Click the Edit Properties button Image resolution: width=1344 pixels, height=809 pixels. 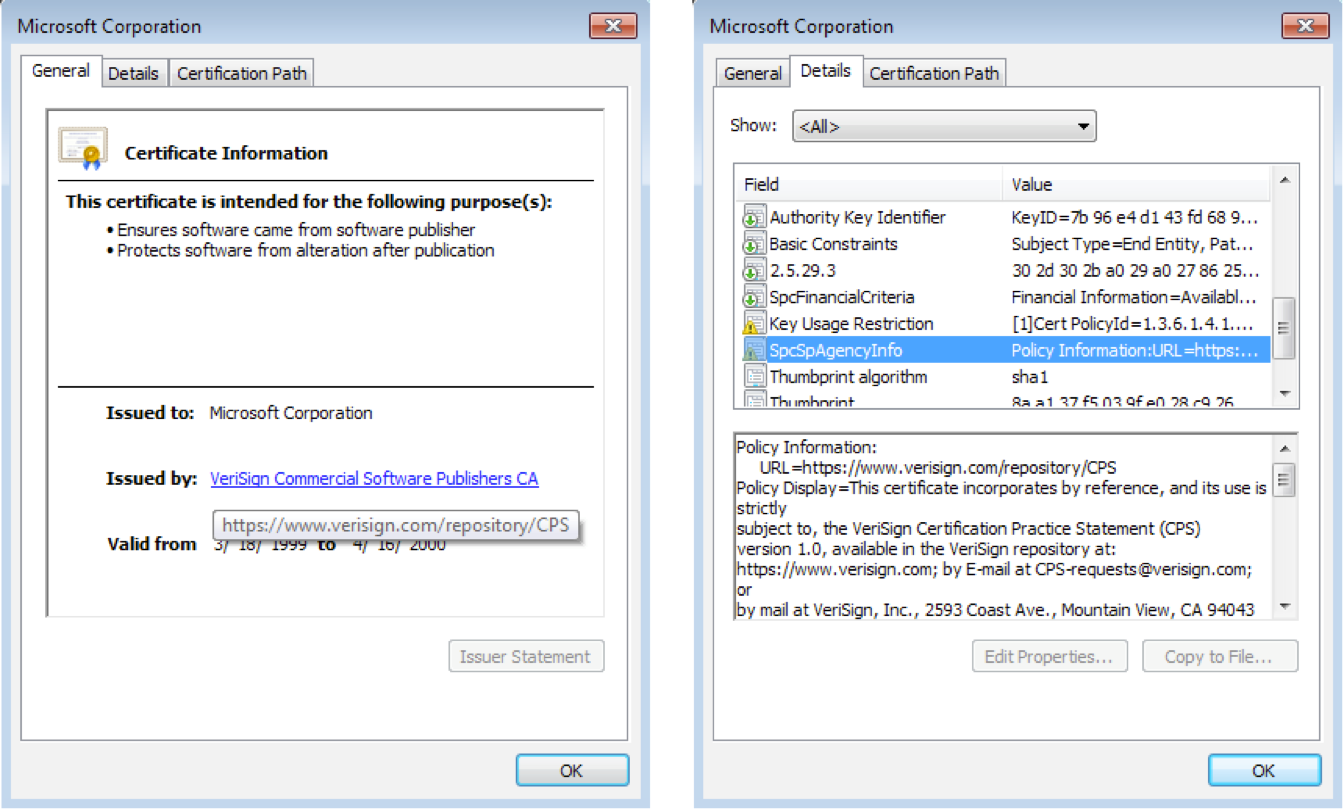[1049, 657]
